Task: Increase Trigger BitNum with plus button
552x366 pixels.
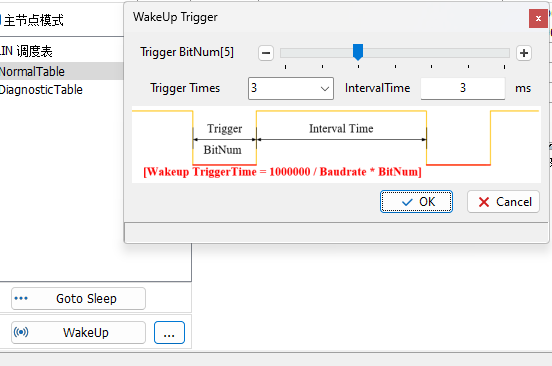Action: pos(524,53)
